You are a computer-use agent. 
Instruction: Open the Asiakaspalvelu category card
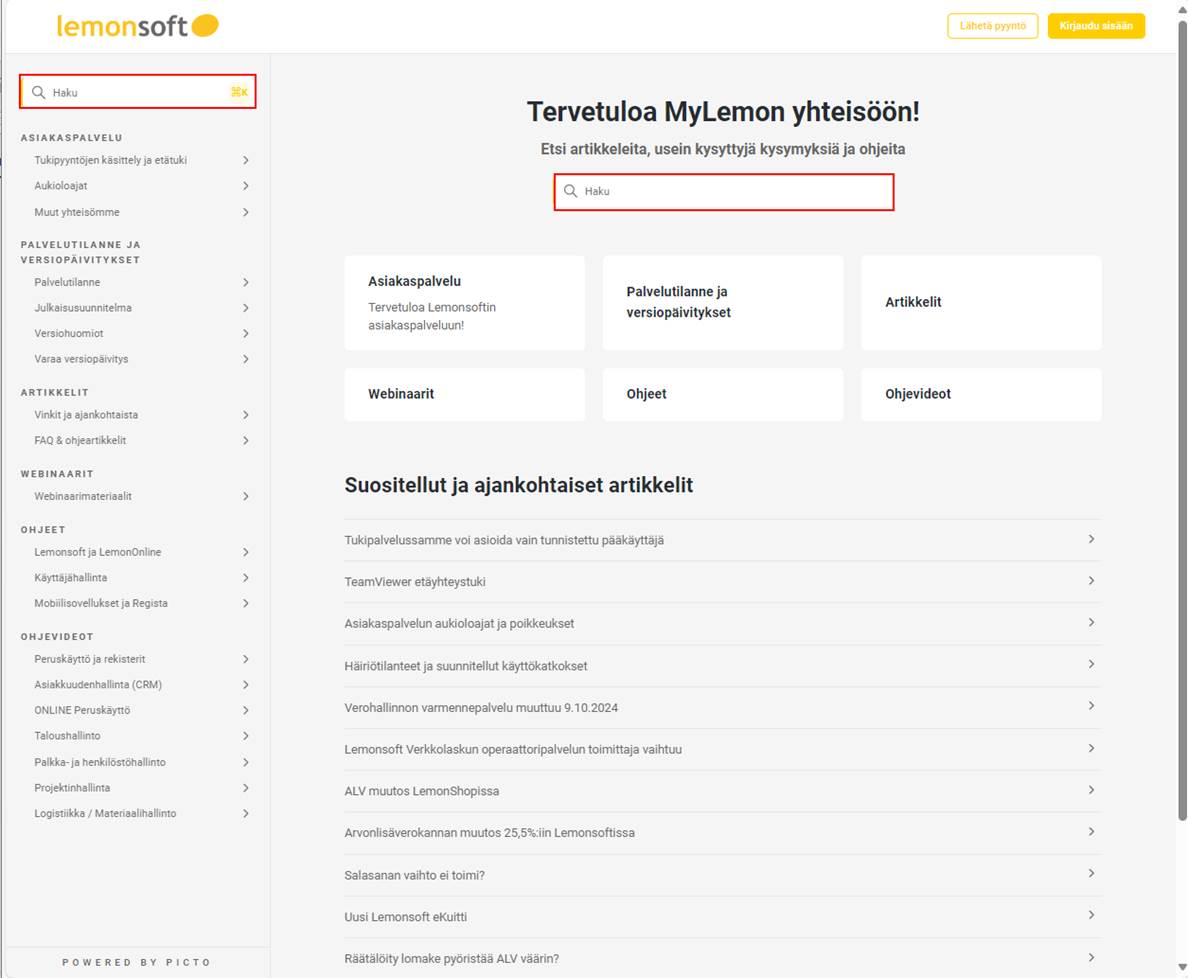[464, 302]
